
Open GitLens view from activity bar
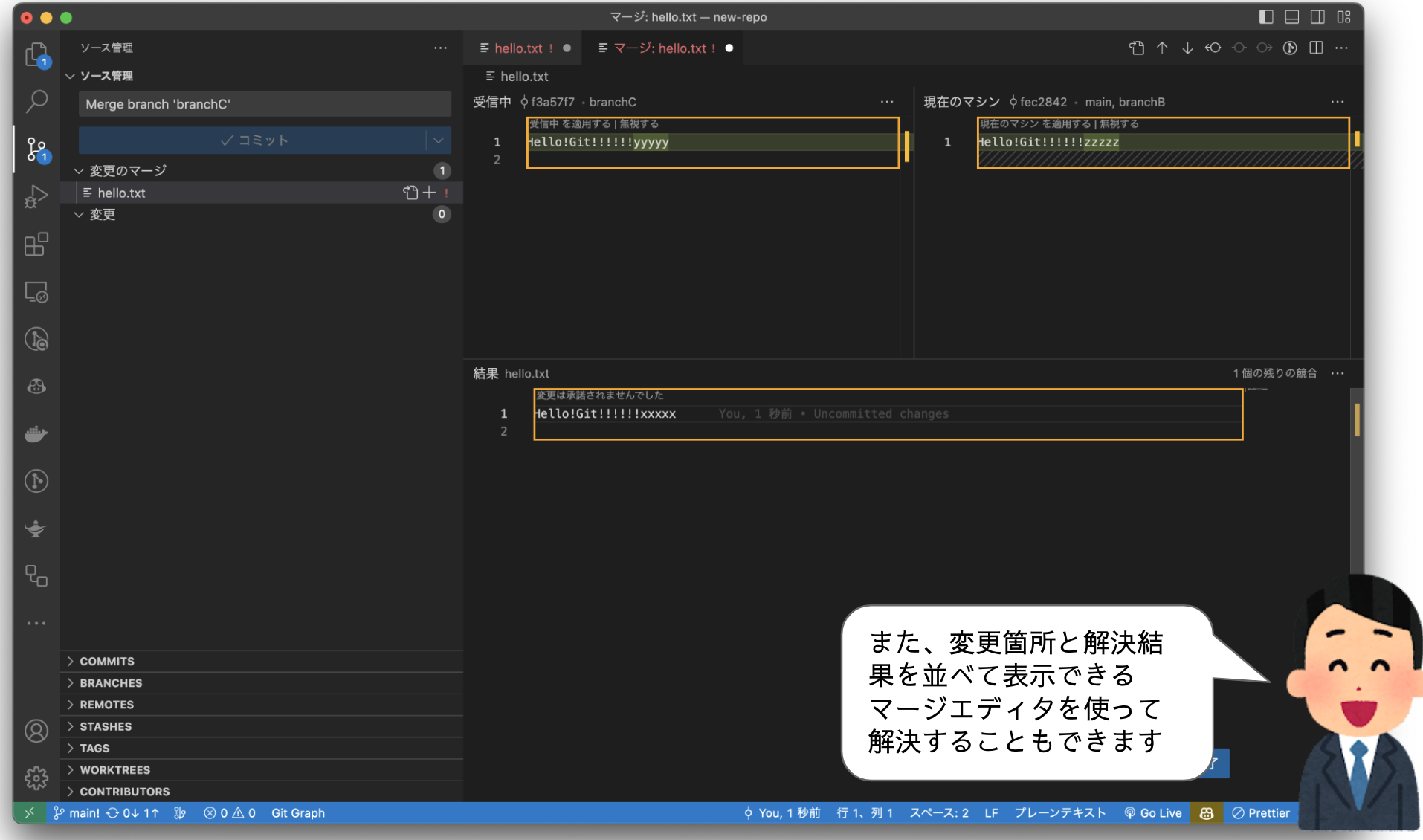click(36, 339)
